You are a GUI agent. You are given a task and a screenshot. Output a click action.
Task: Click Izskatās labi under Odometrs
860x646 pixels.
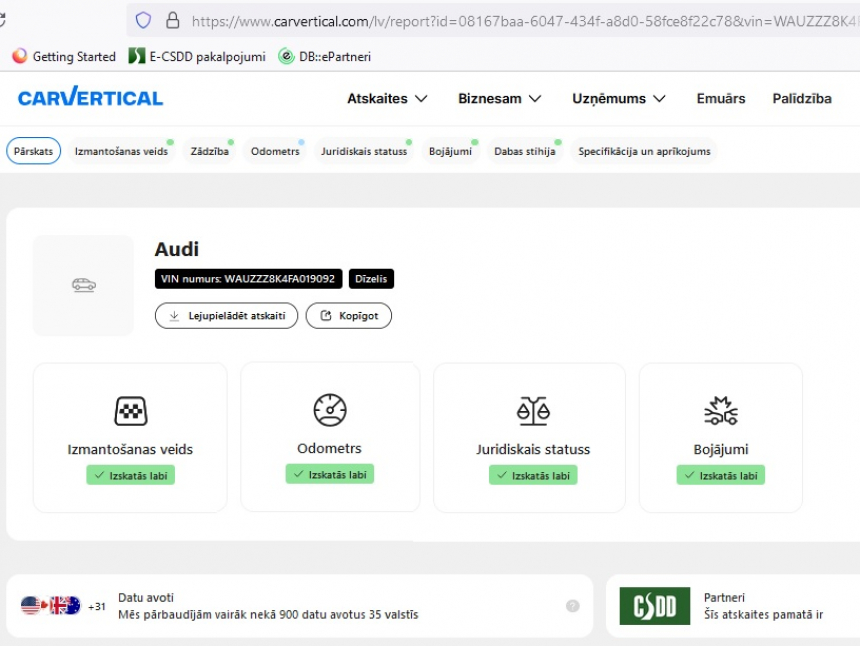(x=330, y=474)
